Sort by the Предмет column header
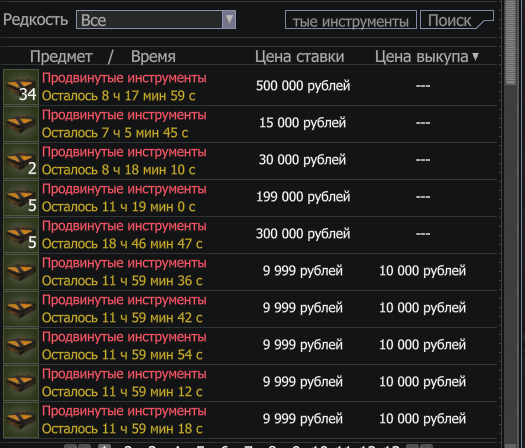 click(61, 57)
